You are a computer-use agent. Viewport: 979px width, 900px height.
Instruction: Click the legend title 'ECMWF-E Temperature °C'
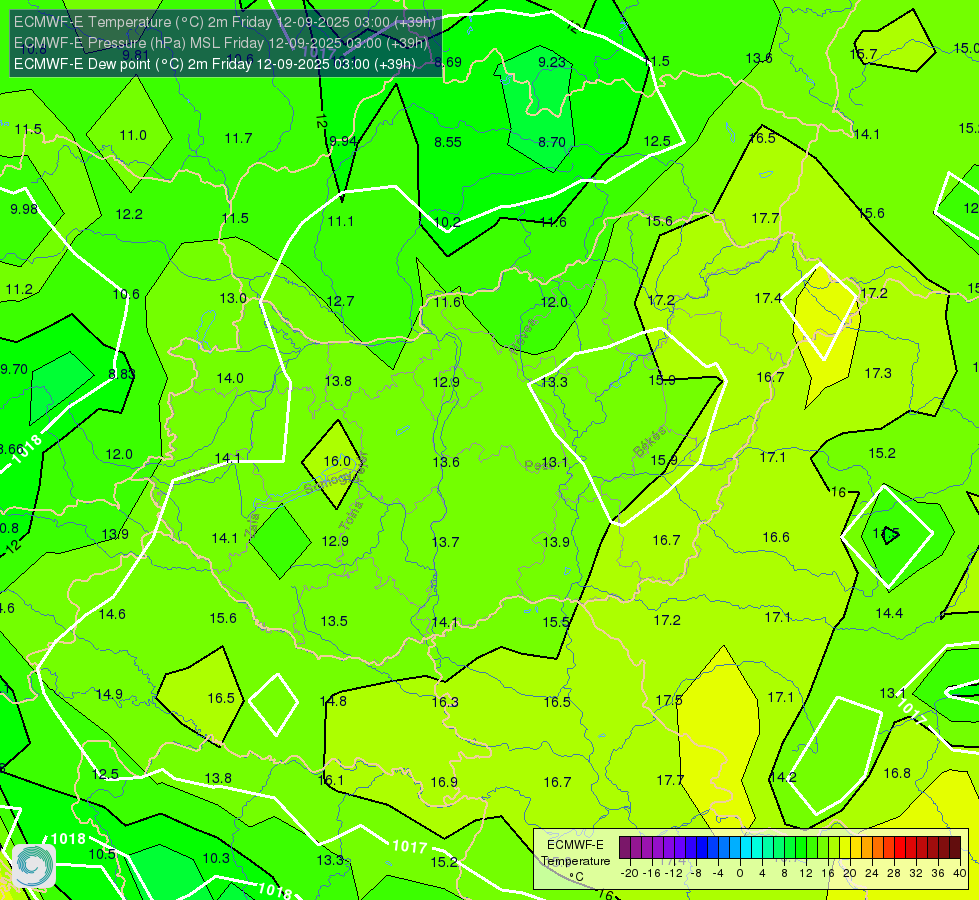point(575,861)
